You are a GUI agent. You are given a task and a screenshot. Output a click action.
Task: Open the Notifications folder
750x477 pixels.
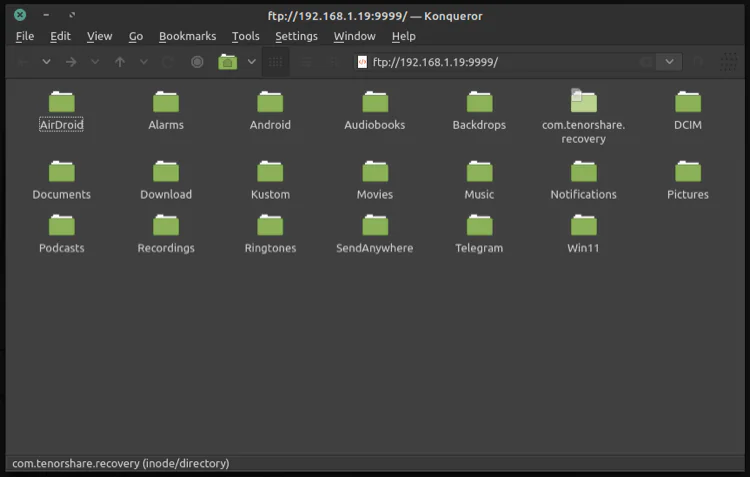pos(584,180)
